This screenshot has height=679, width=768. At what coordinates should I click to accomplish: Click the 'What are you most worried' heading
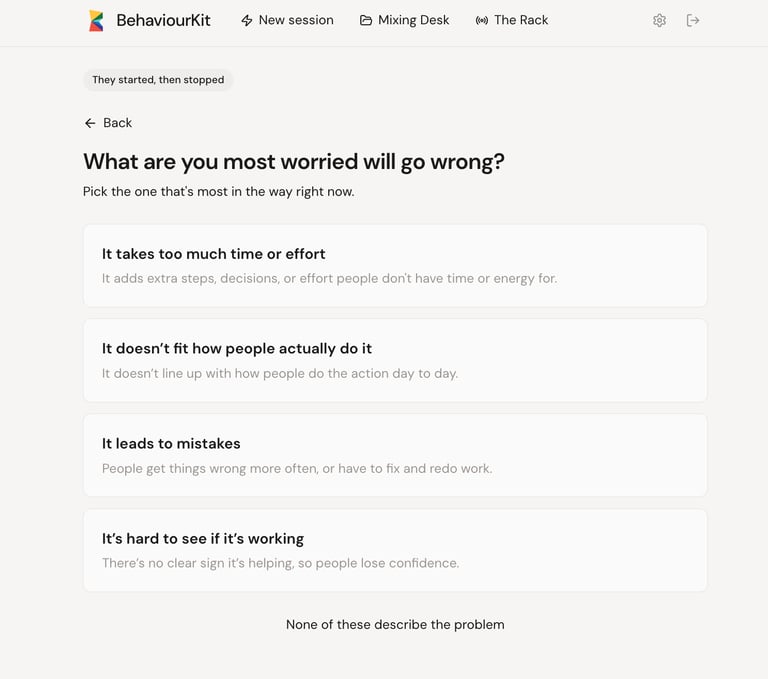coord(294,161)
